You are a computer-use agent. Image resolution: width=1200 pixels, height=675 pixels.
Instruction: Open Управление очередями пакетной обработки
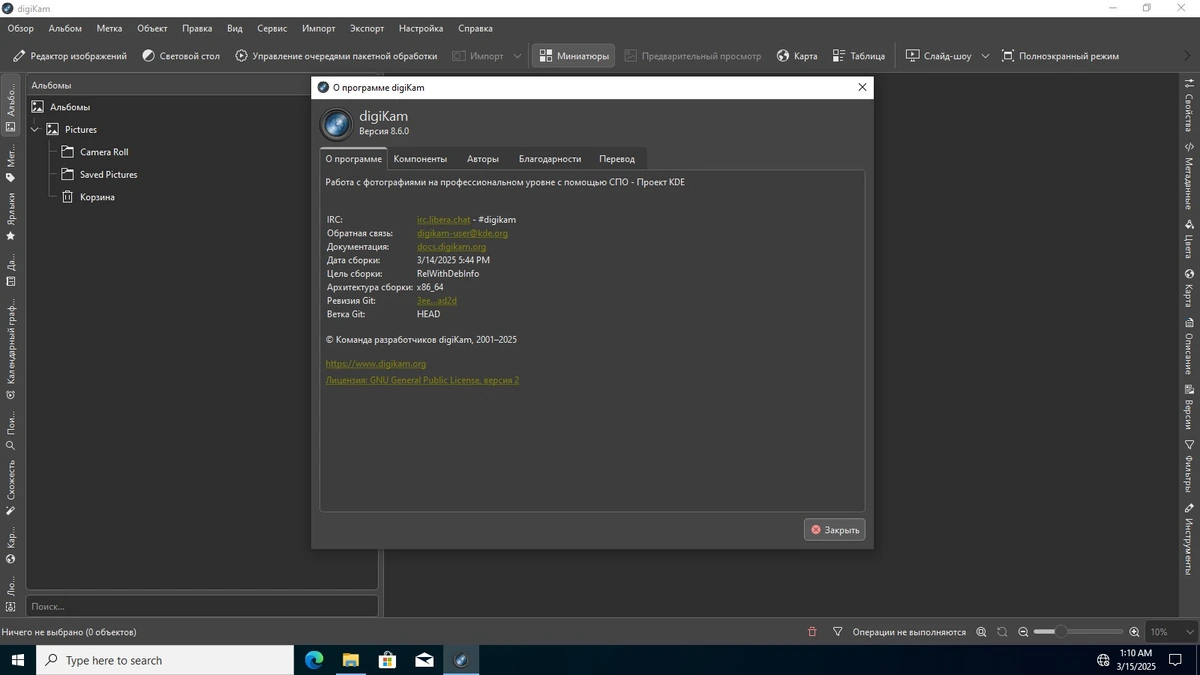coord(336,56)
